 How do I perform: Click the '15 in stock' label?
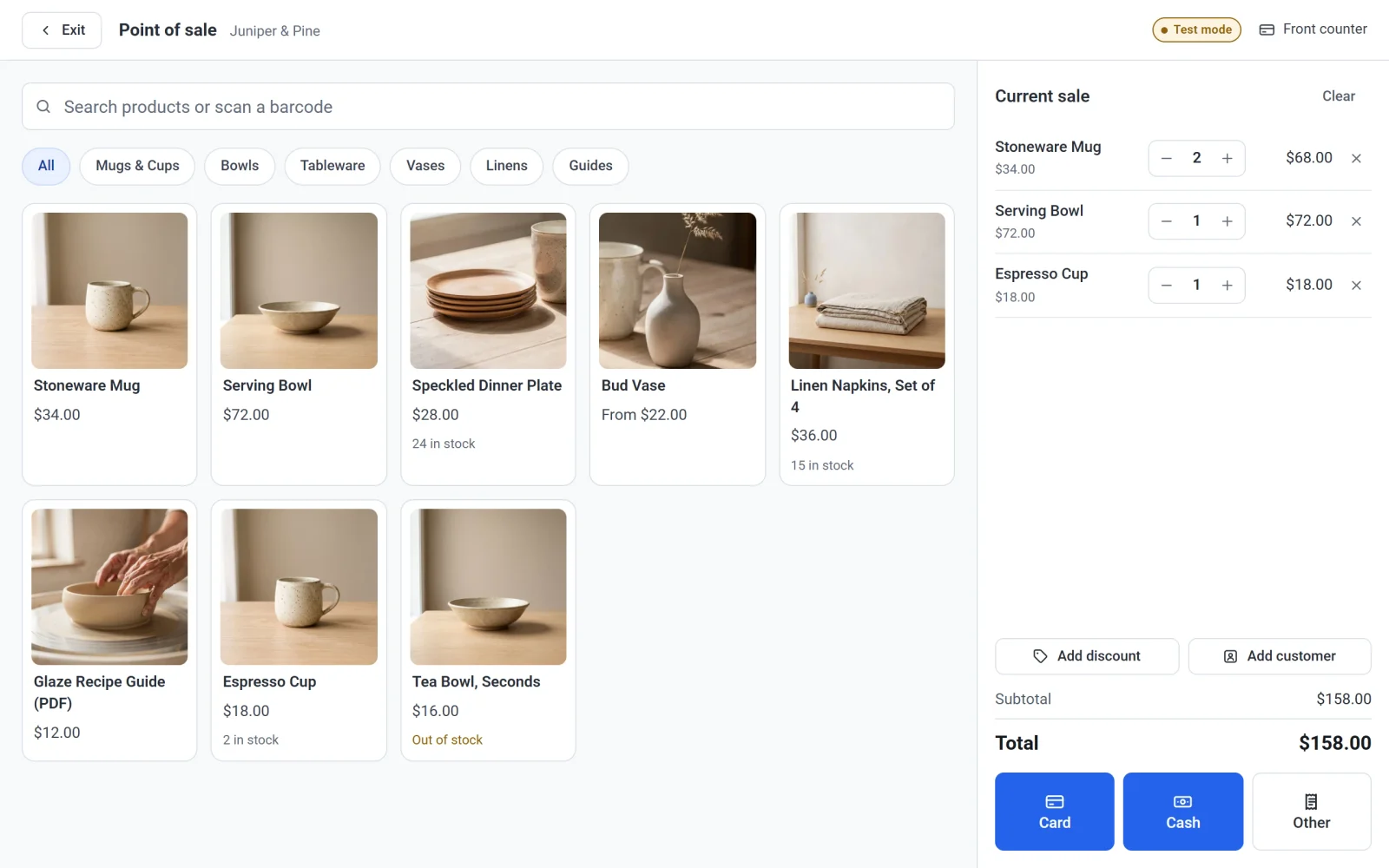coord(822,466)
